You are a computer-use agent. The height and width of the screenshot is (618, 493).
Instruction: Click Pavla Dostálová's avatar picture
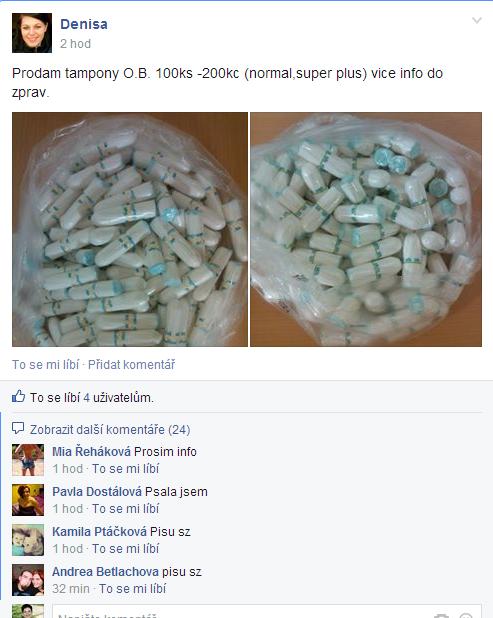click(x=28, y=500)
